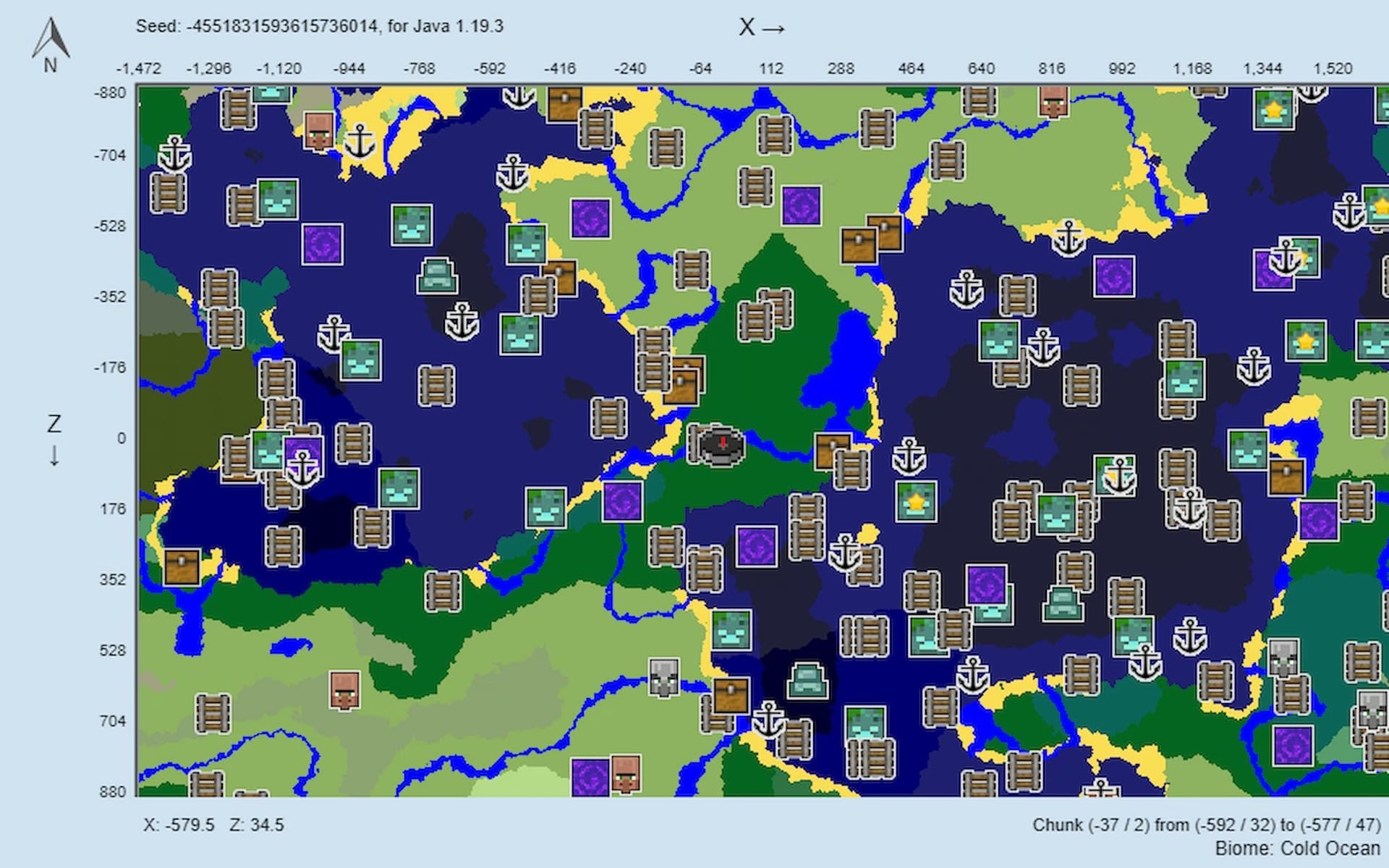Open village marker beside top-left shipwreck anchor
Image resolution: width=1389 pixels, height=868 pixels.
point(319,130)
